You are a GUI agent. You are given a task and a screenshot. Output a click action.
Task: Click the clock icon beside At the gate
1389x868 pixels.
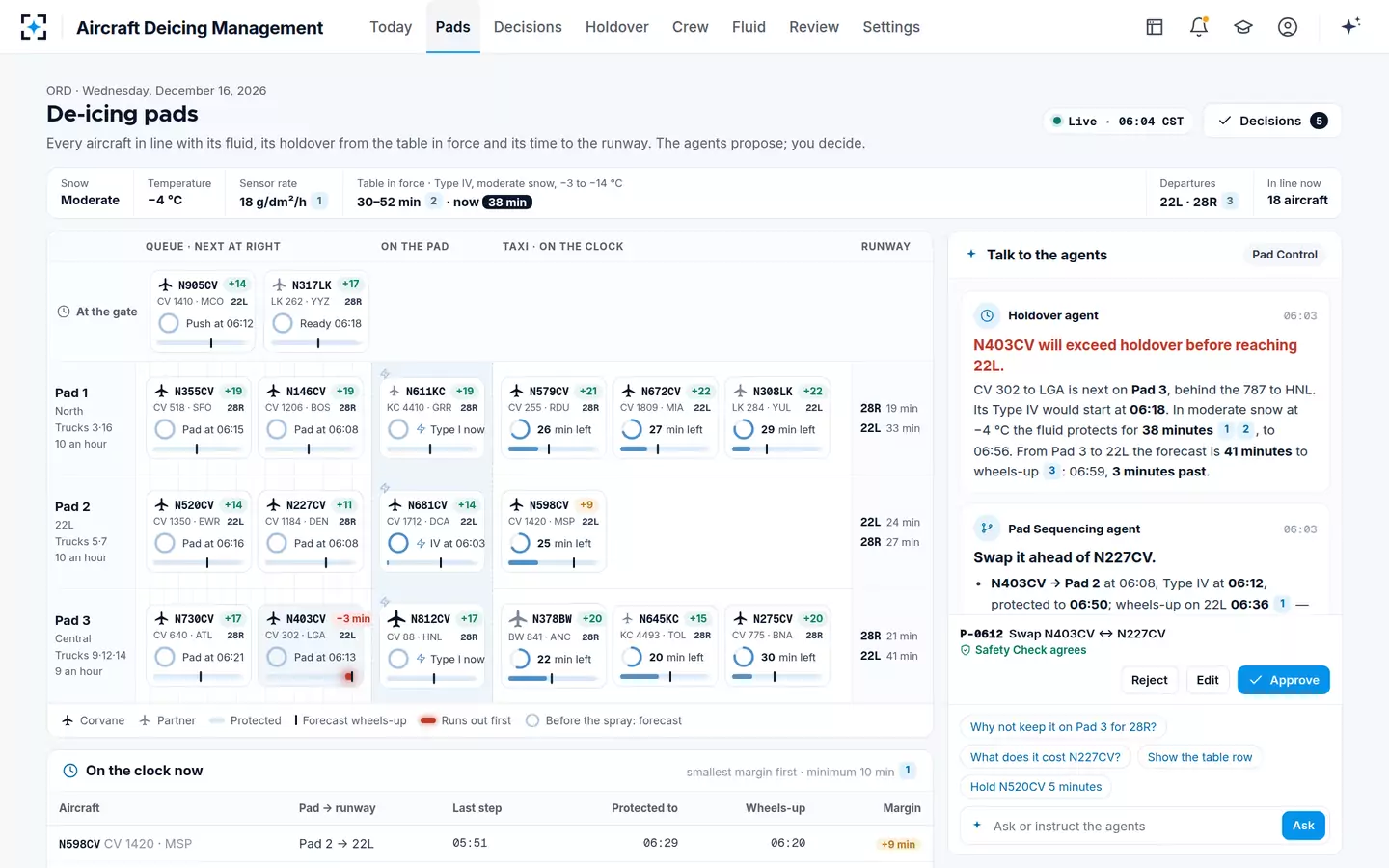point(64,312)
